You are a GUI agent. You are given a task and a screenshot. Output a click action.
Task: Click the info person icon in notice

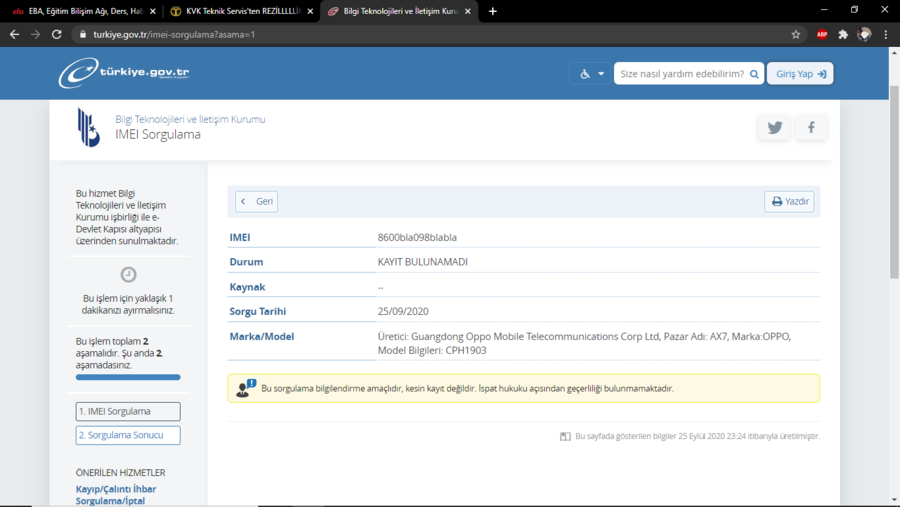(x=246, y=388)
